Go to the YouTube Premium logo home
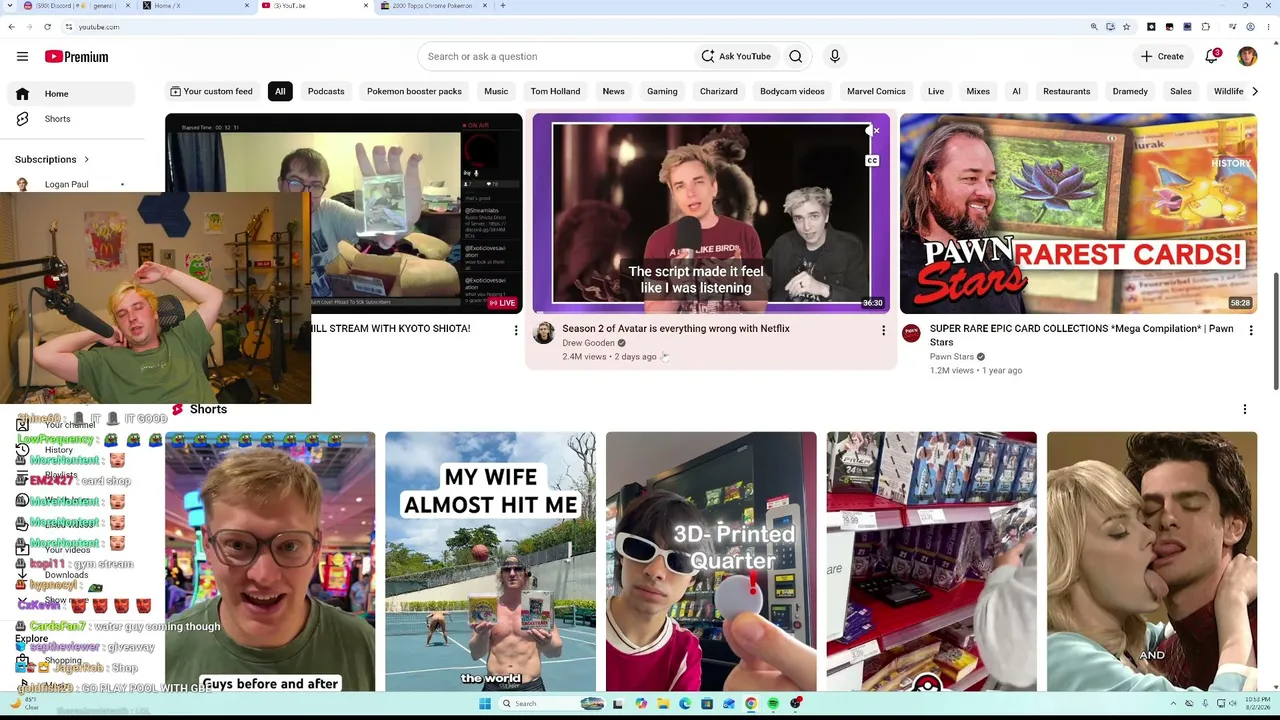This screenshot has height=720, width=1280. [76, 57]
